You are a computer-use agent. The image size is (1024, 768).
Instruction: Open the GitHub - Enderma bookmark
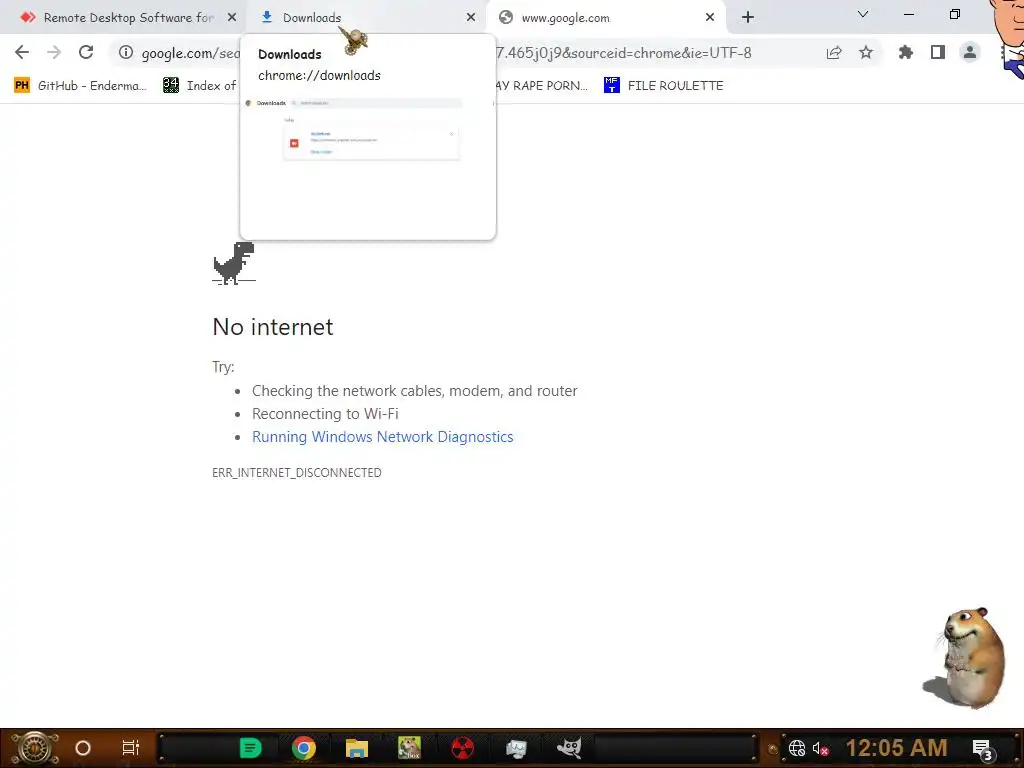click(81, 86)
